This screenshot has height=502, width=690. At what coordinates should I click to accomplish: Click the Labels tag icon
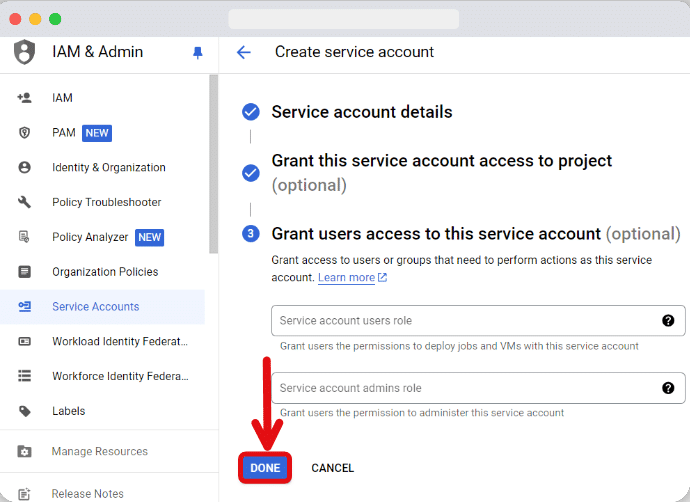click(x=25, y=411)
